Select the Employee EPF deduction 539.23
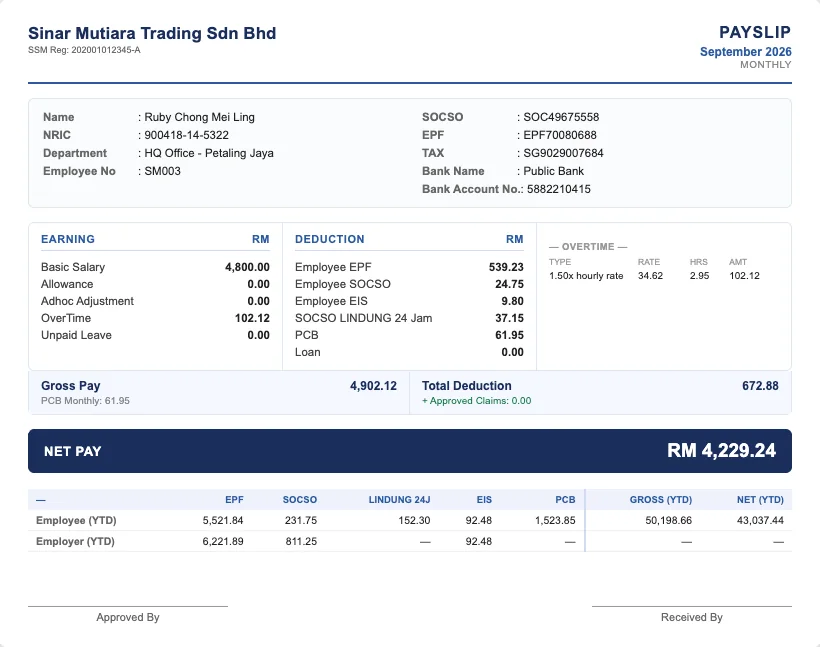 pos(506,267)
